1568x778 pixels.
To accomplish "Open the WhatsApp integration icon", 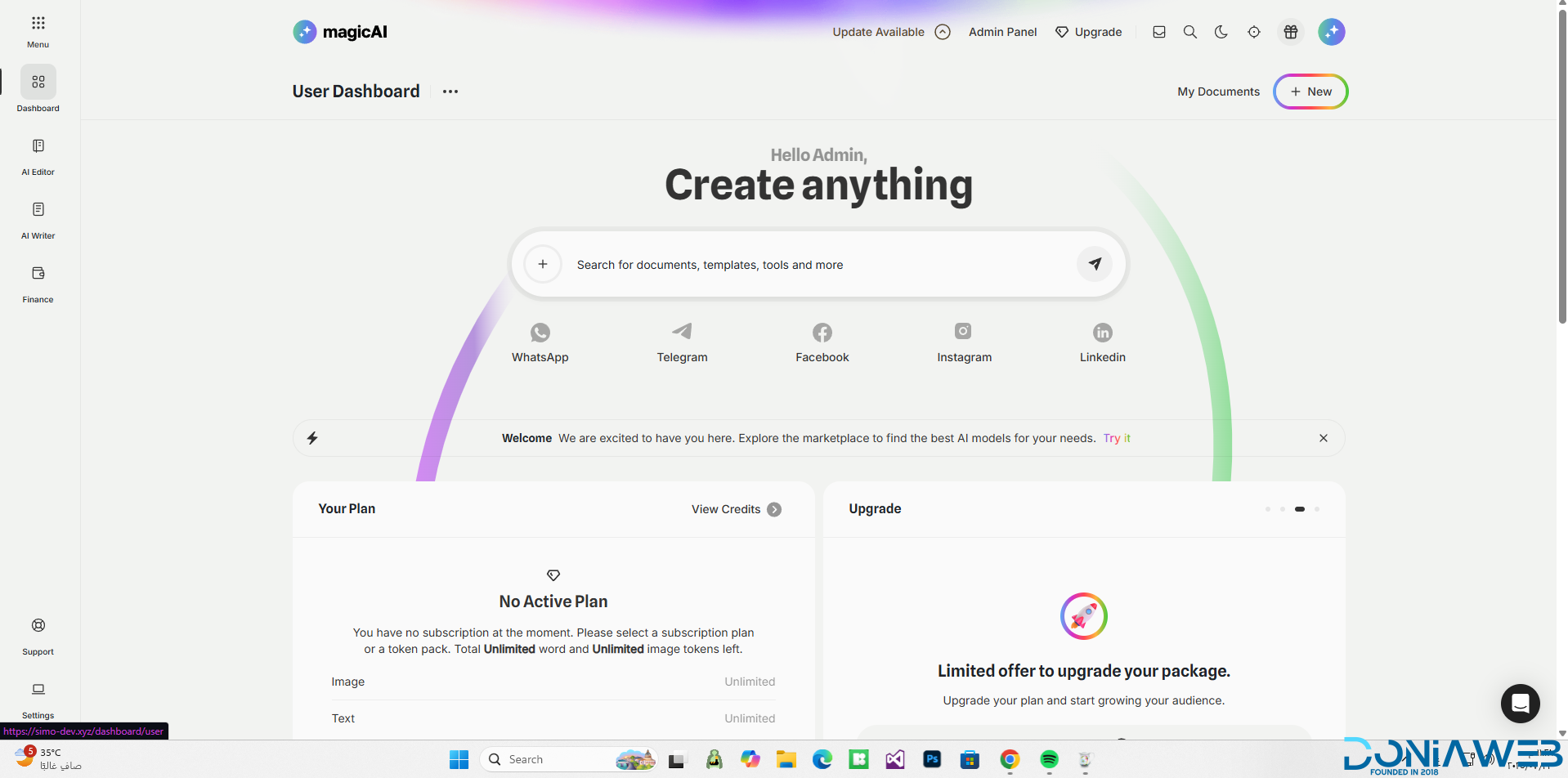I will [x=540, y=333].
